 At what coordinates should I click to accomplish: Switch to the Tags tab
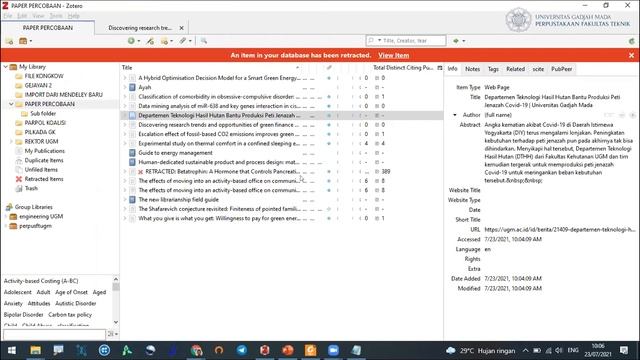493,69
